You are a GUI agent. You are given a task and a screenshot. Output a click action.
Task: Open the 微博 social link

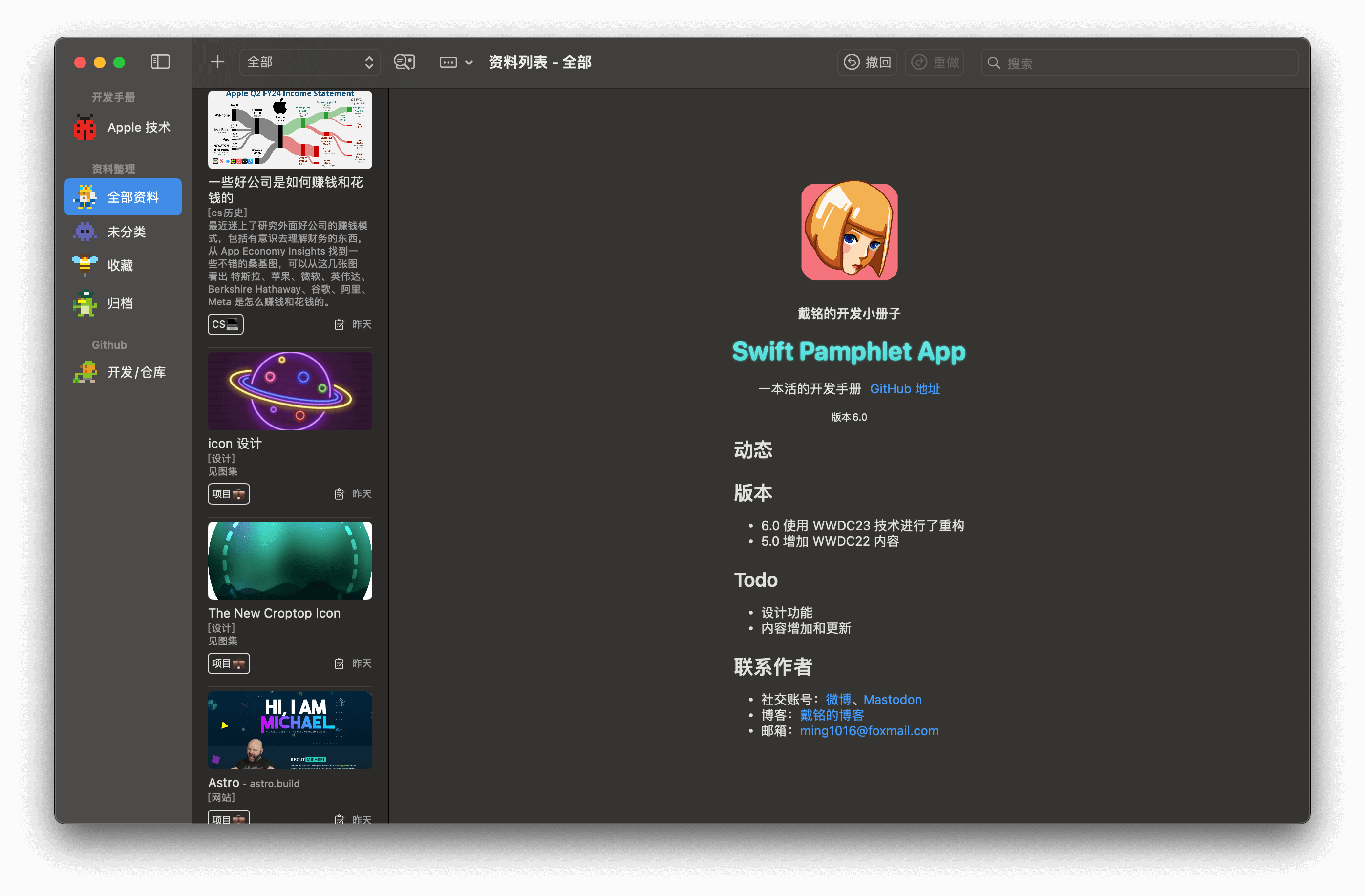pos(838,699)
